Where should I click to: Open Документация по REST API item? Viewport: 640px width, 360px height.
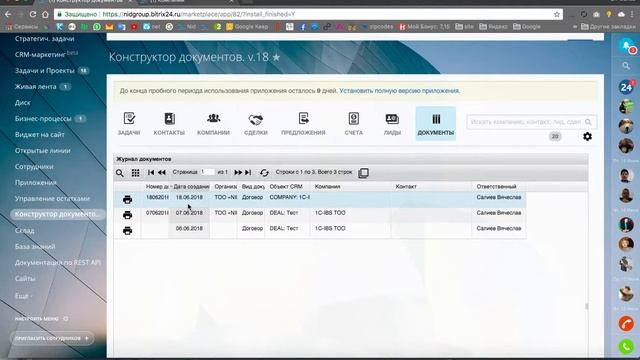(58, 262)
